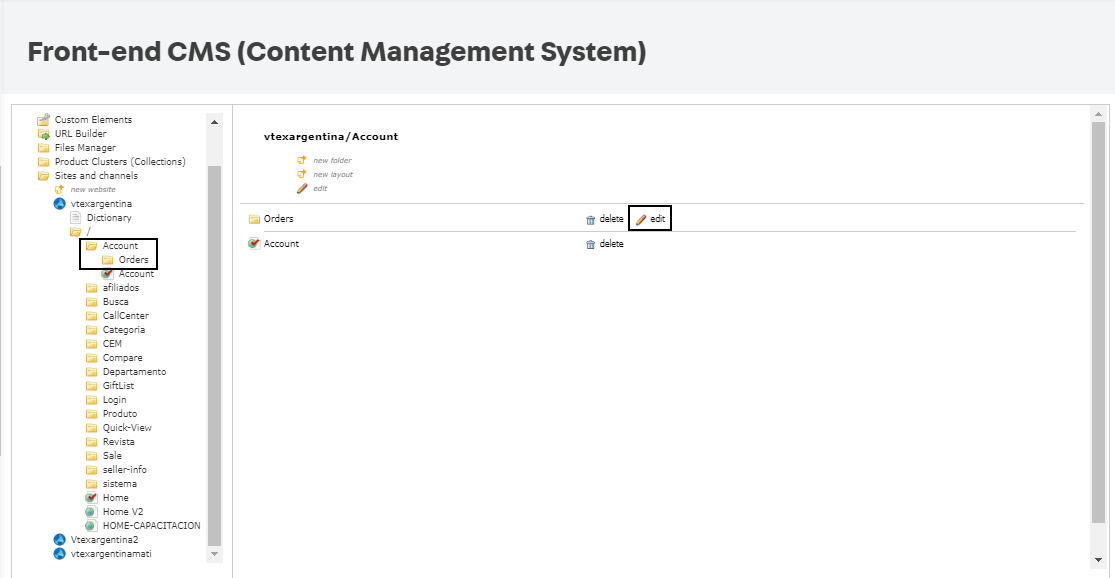Click the new folder icon
Screen dimensions: 1115x578
click(x=301, y=159)
